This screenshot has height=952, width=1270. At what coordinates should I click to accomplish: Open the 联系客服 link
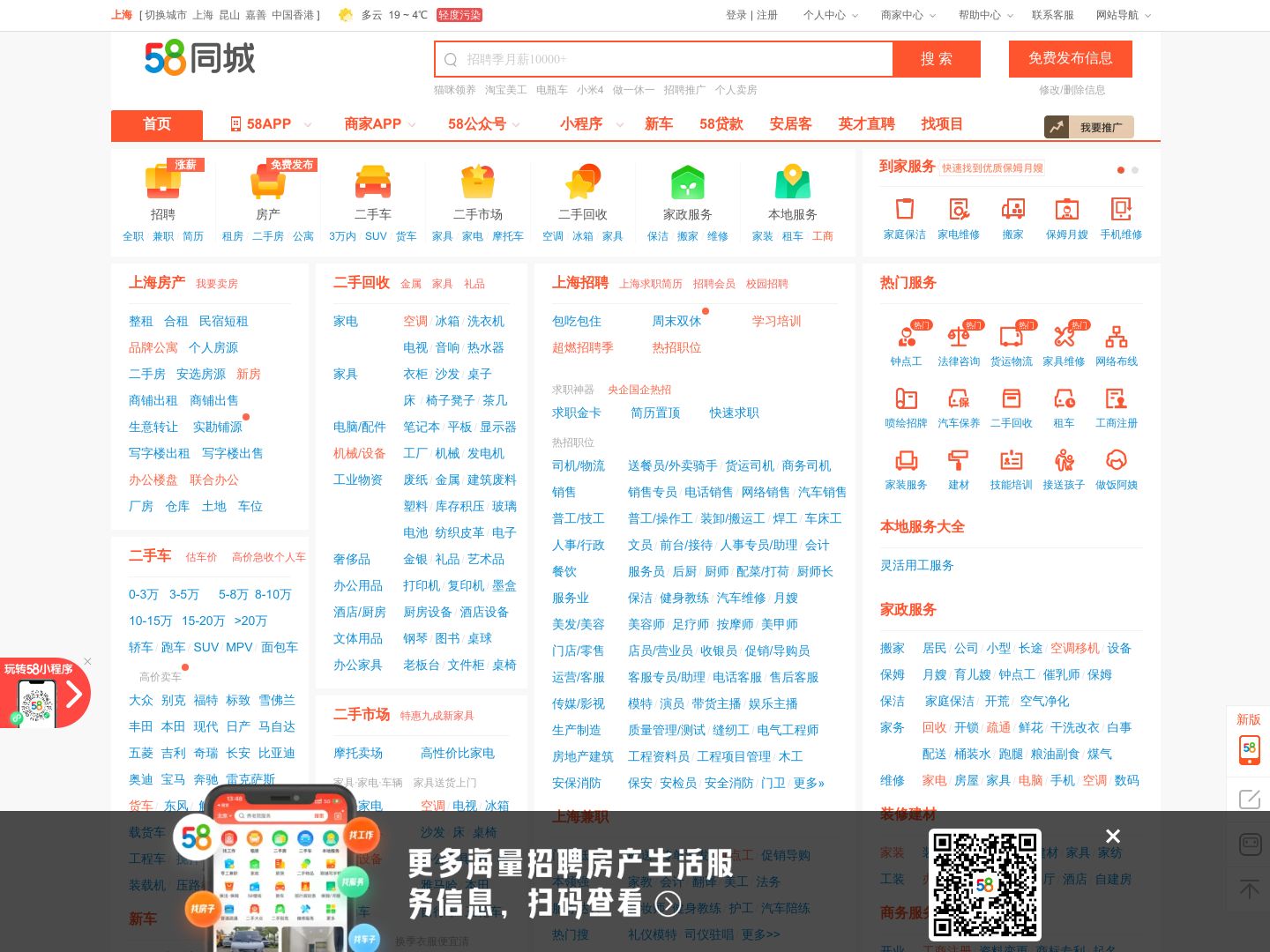coord(1053,15)
